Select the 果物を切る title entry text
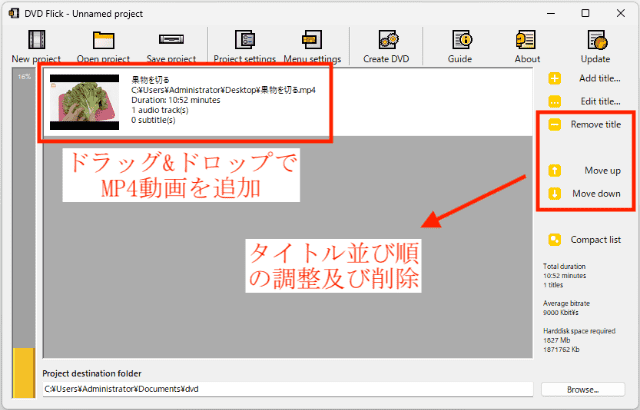This screenshot has height=410, width=640. coord(151,79)
